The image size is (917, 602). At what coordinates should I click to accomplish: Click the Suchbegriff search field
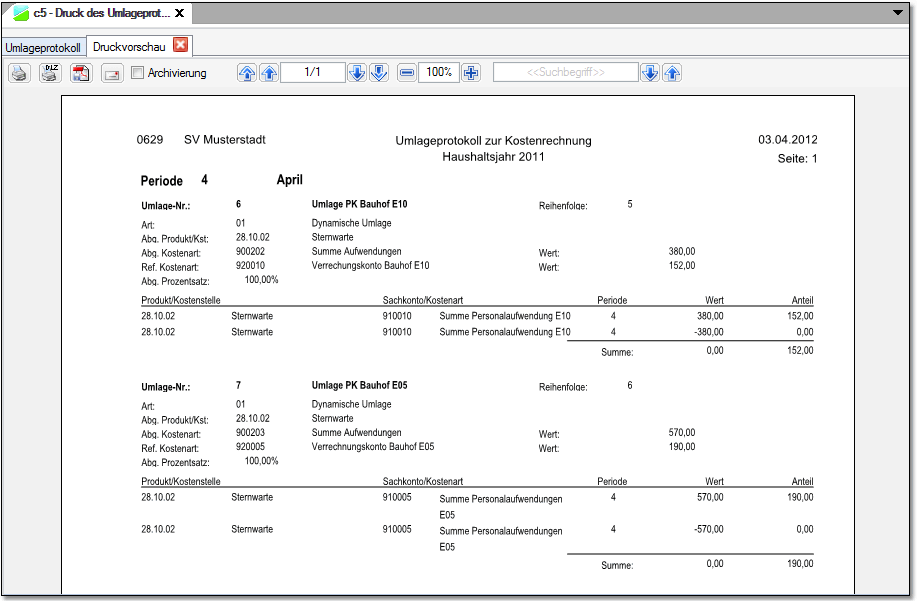pyautogui.click(x=565, y=73)
